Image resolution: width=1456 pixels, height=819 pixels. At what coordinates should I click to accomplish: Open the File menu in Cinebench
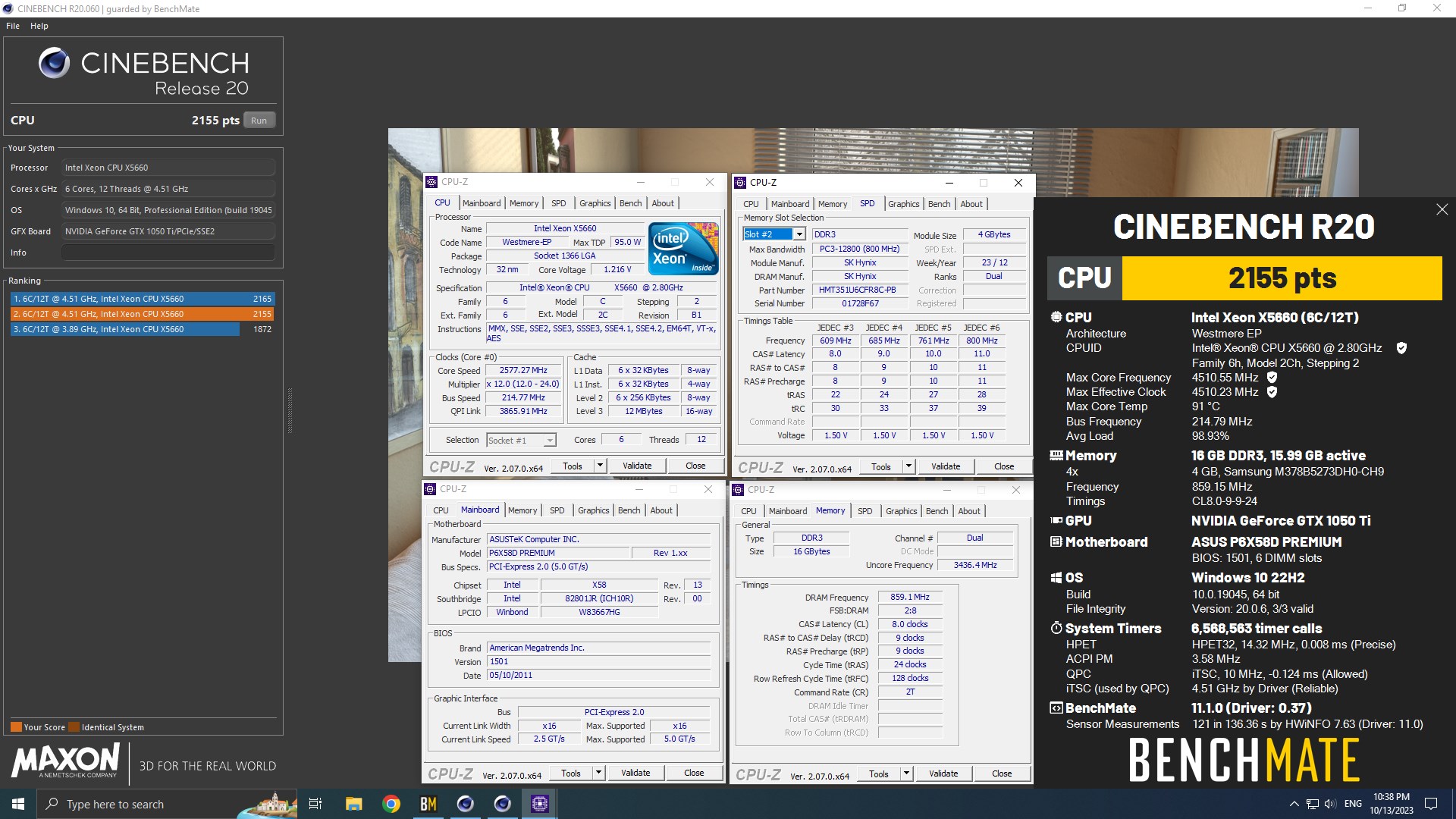[x=13, y=26]
